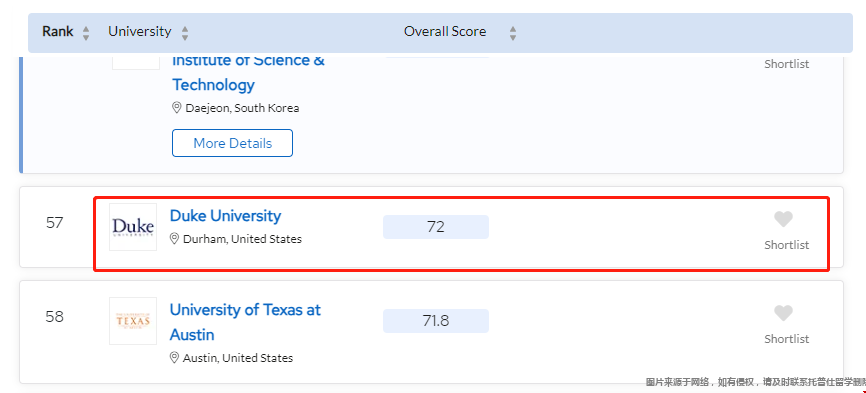Open the Duke University link

click(x=225, y=216)
